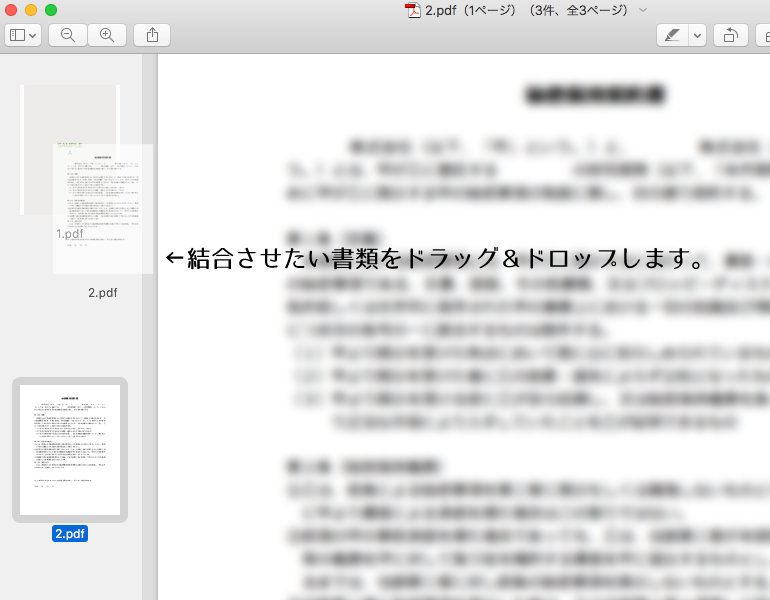Click the zoom in magnifier
770x600 pixels.
(107, 35)
